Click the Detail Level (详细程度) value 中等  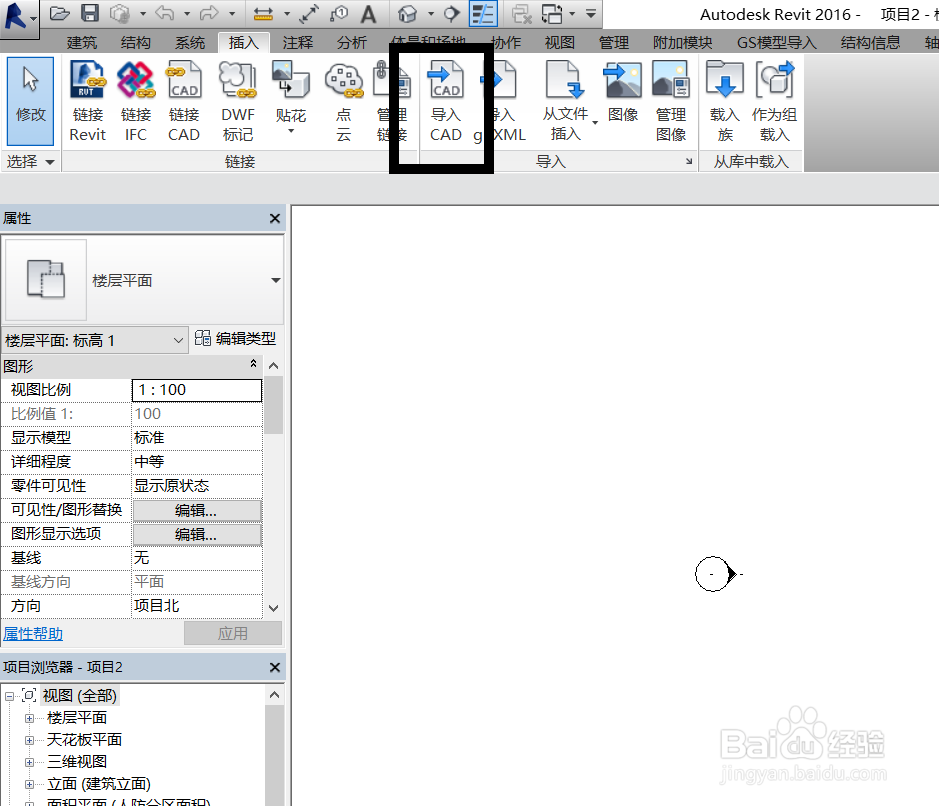coord(196,462)
